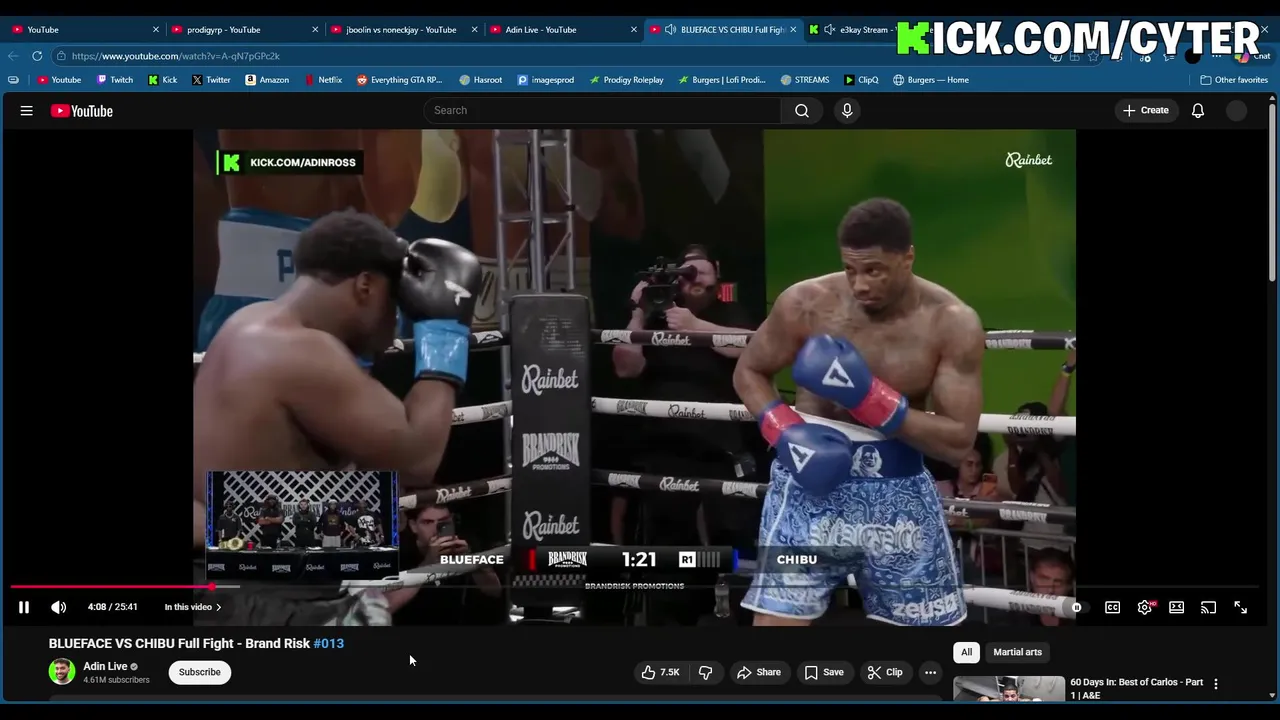Click the browser address bar URL
1280x720 pixels.
176,56
